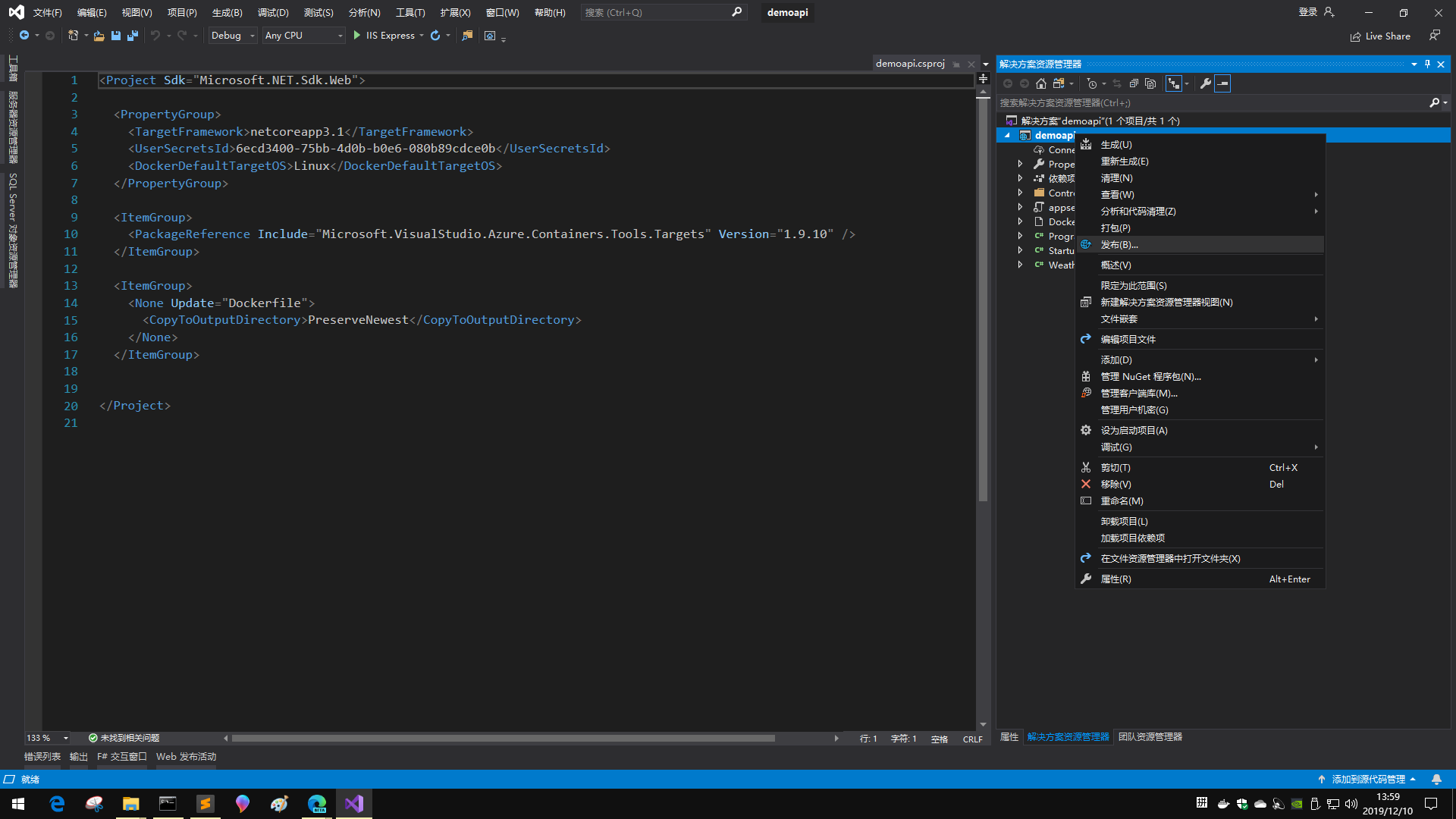Toggle the nested-files view button in Solution Explorer
The height and width of the screenshot is (819, 1456).
[x=1174, y=83]
